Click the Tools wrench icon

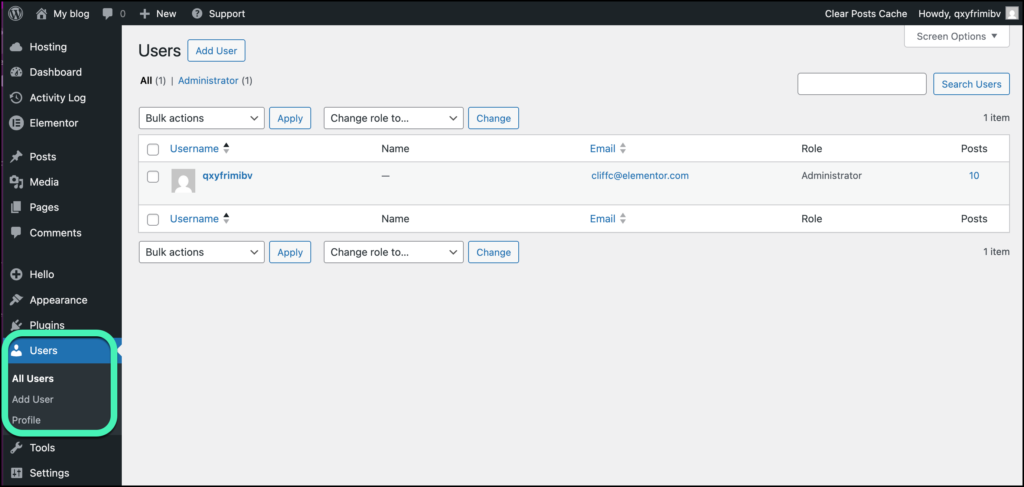pyautogui.click(x=16, y=448)
